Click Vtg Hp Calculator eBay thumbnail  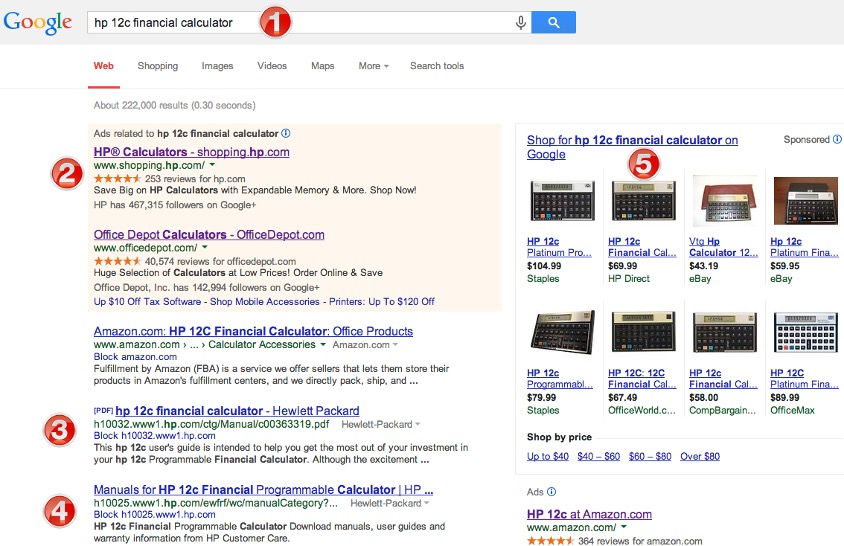pyautogui.click(x=725, y=201)
